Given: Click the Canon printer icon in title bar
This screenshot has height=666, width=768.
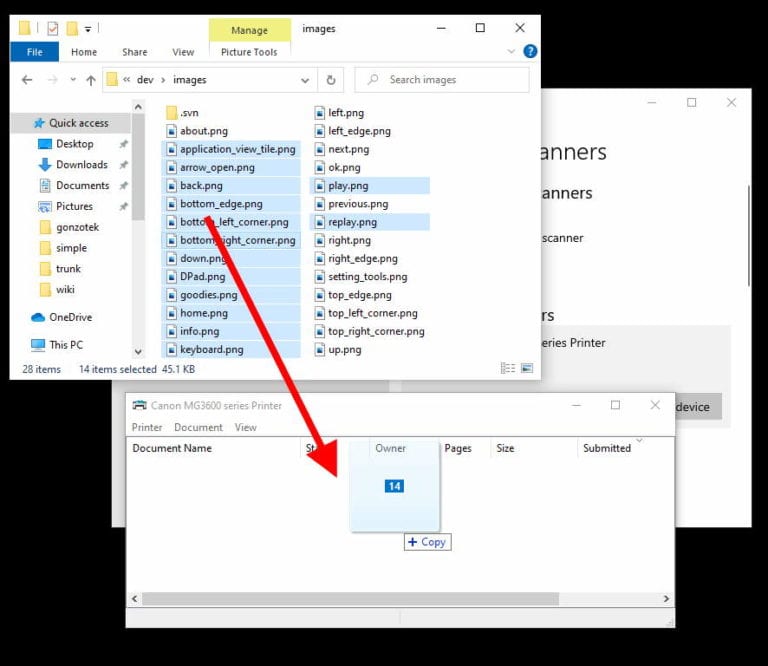Looking at the screenshot, I should (140, 405).
